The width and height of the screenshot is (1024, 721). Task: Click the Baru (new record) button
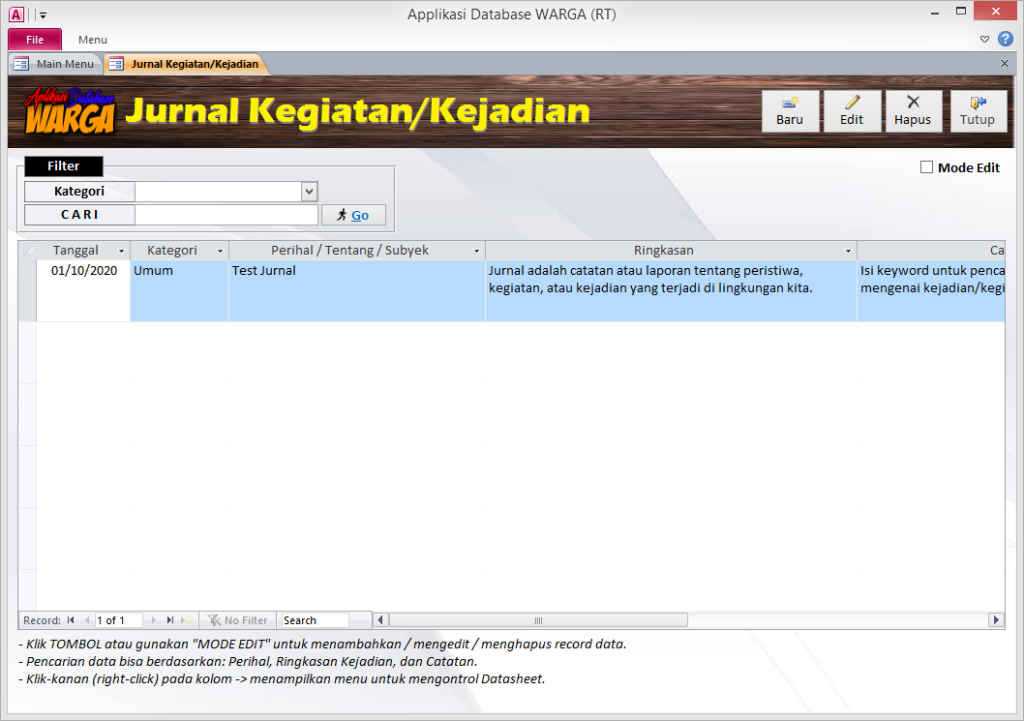790,111
